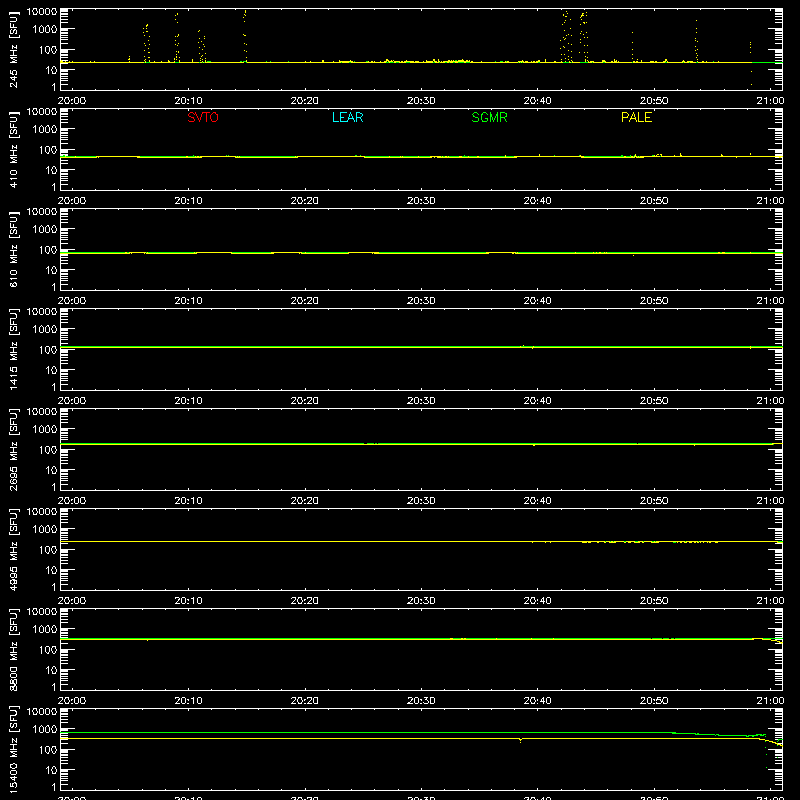Viewport: 800px width, 800px height.
Task: Click 20:30 time label under 610 MHz plot
Action: tap(421, 301)
